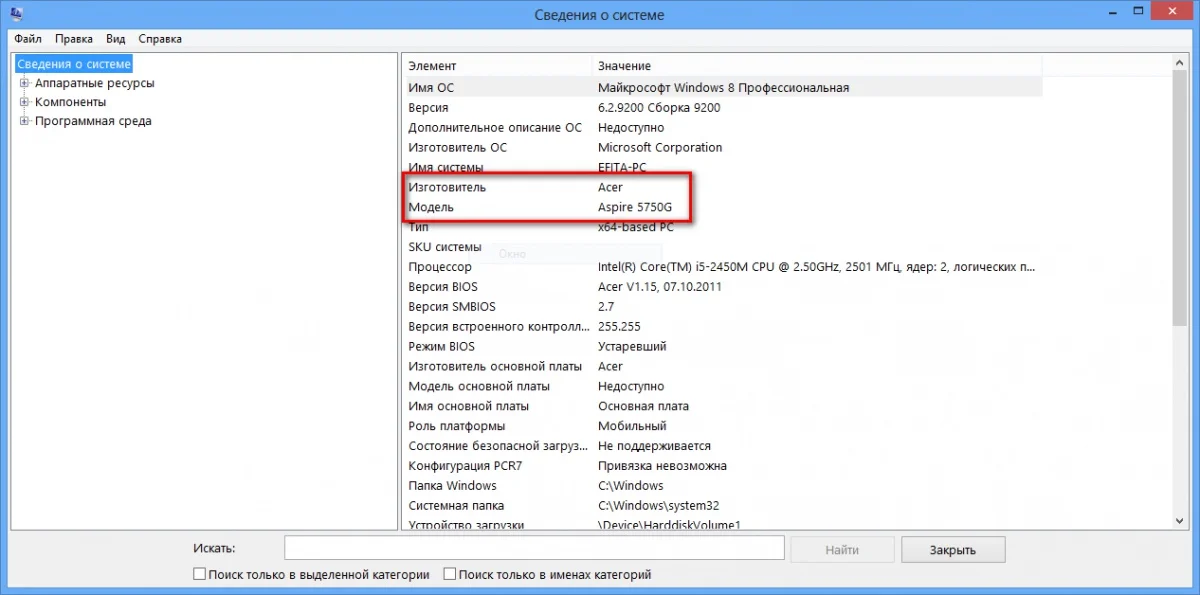Open the Правка menu
Viewport: 1200px width, 595px height.
pos(74,39)
